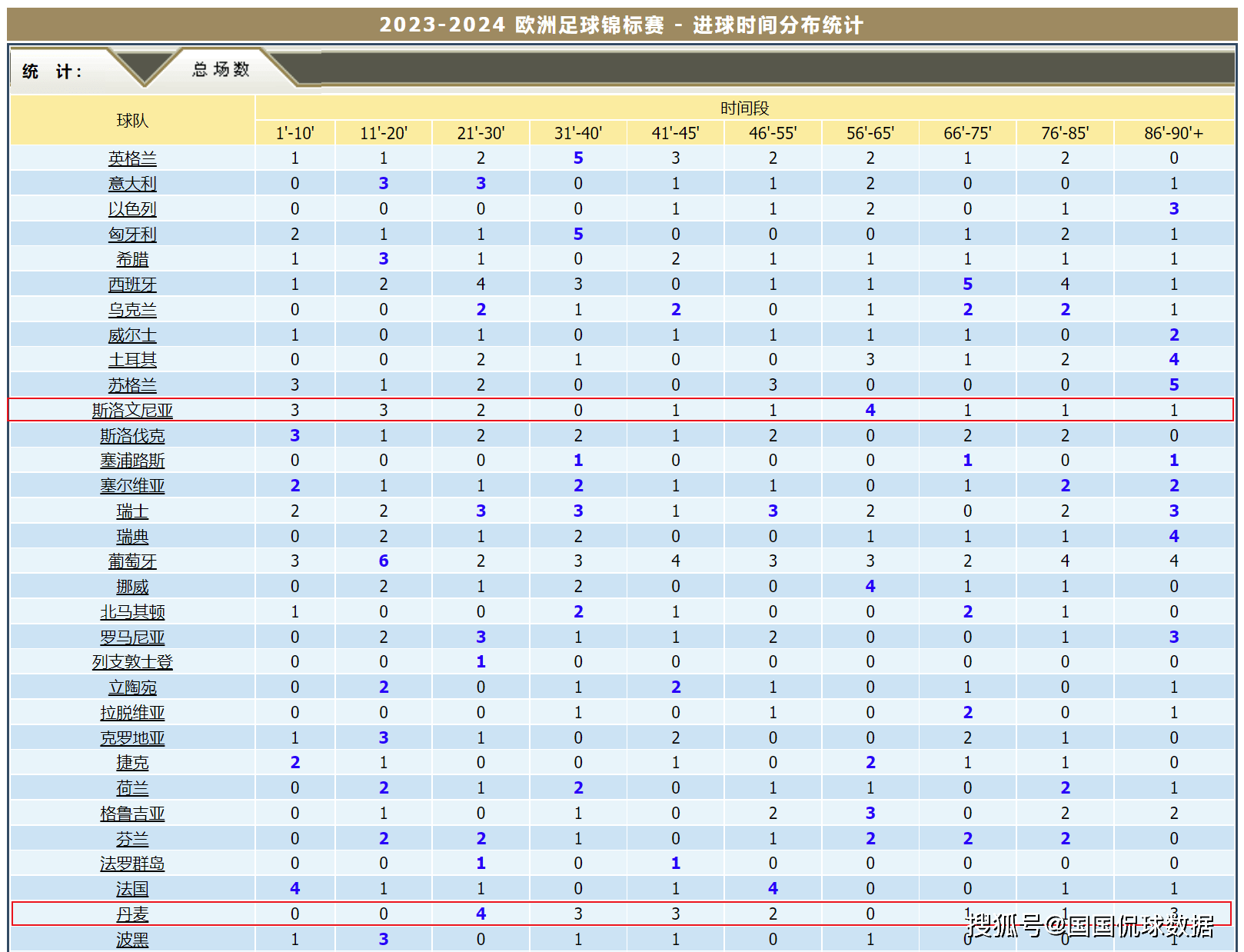Click the 56'-65' column header
1244x952 pixels.
point(870,133)
